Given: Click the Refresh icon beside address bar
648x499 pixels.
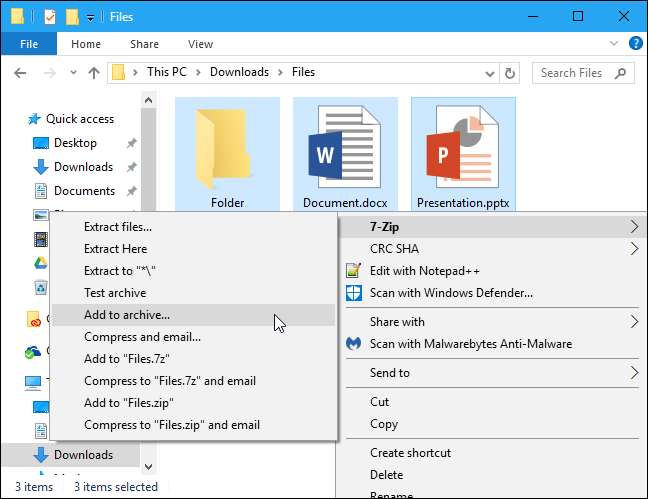Looking at the screenshot, I should pos(511,73).
